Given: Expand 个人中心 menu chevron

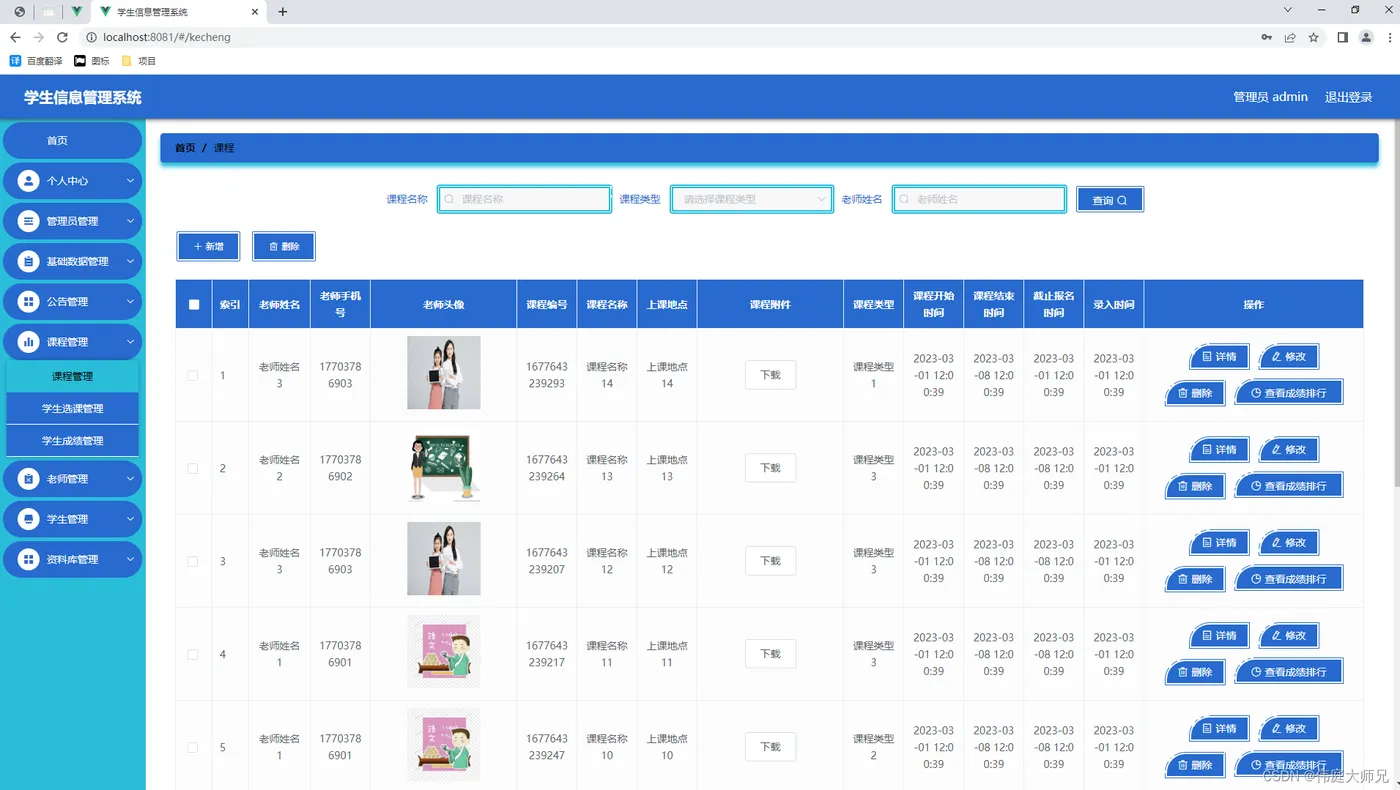Looking at the screenshot, I should (130, 181).
